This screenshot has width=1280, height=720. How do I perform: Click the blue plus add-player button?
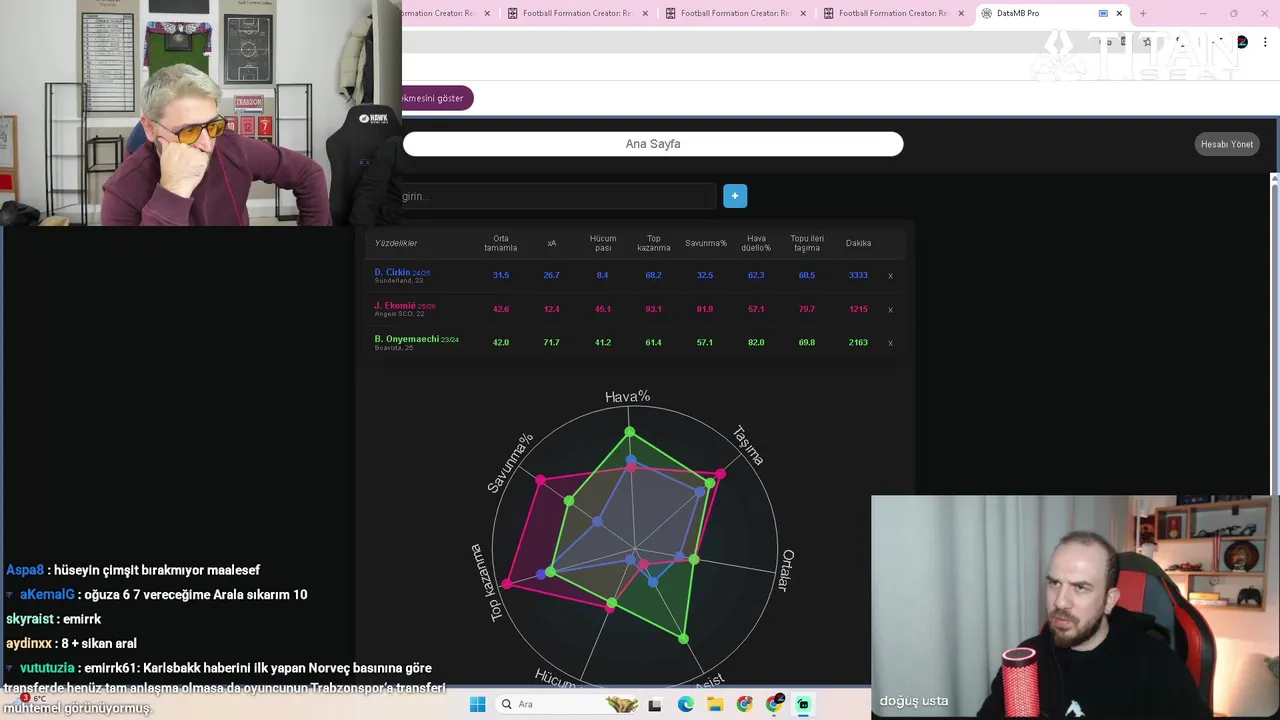tap(735, 196)
